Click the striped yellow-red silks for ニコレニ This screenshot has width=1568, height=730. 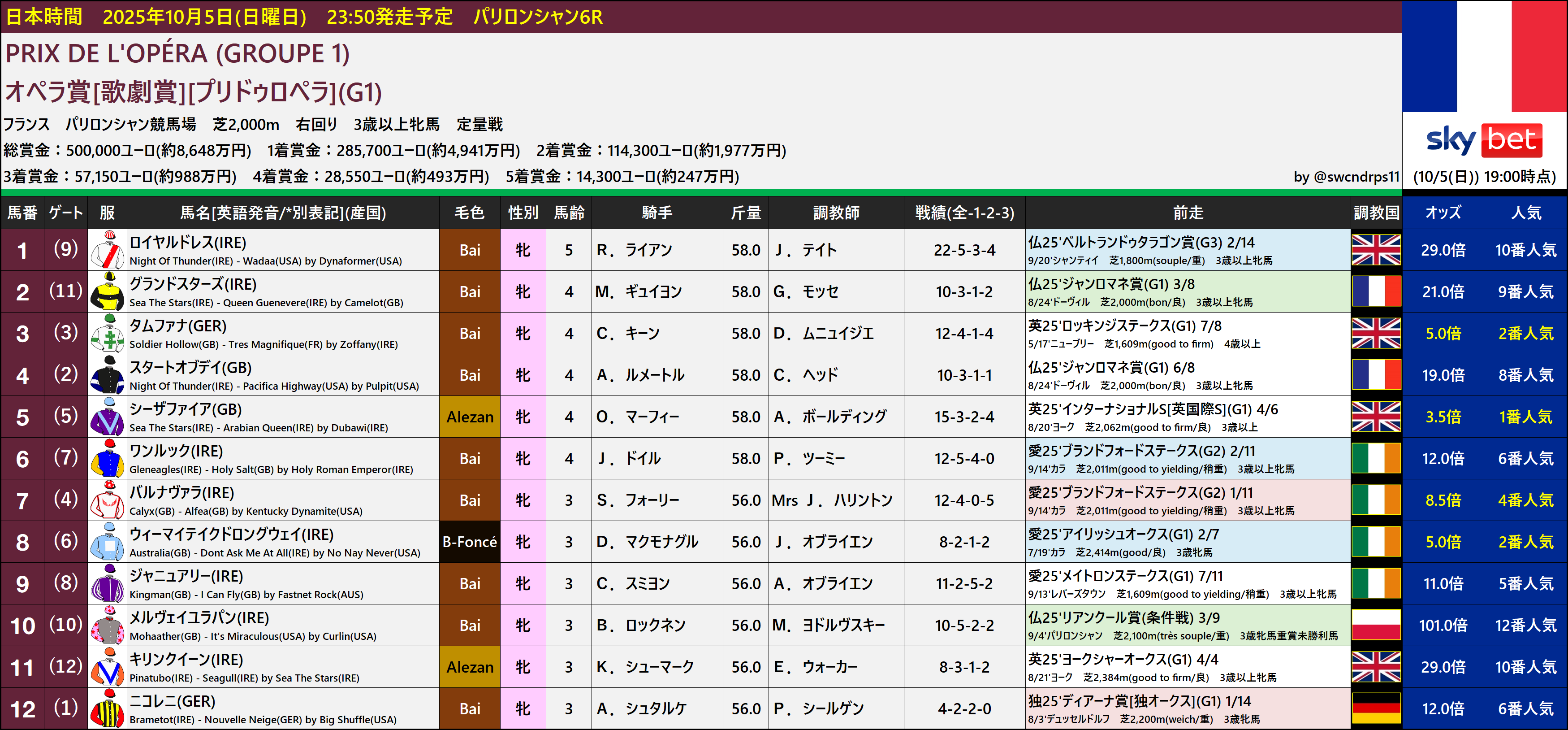pos(107,708)
